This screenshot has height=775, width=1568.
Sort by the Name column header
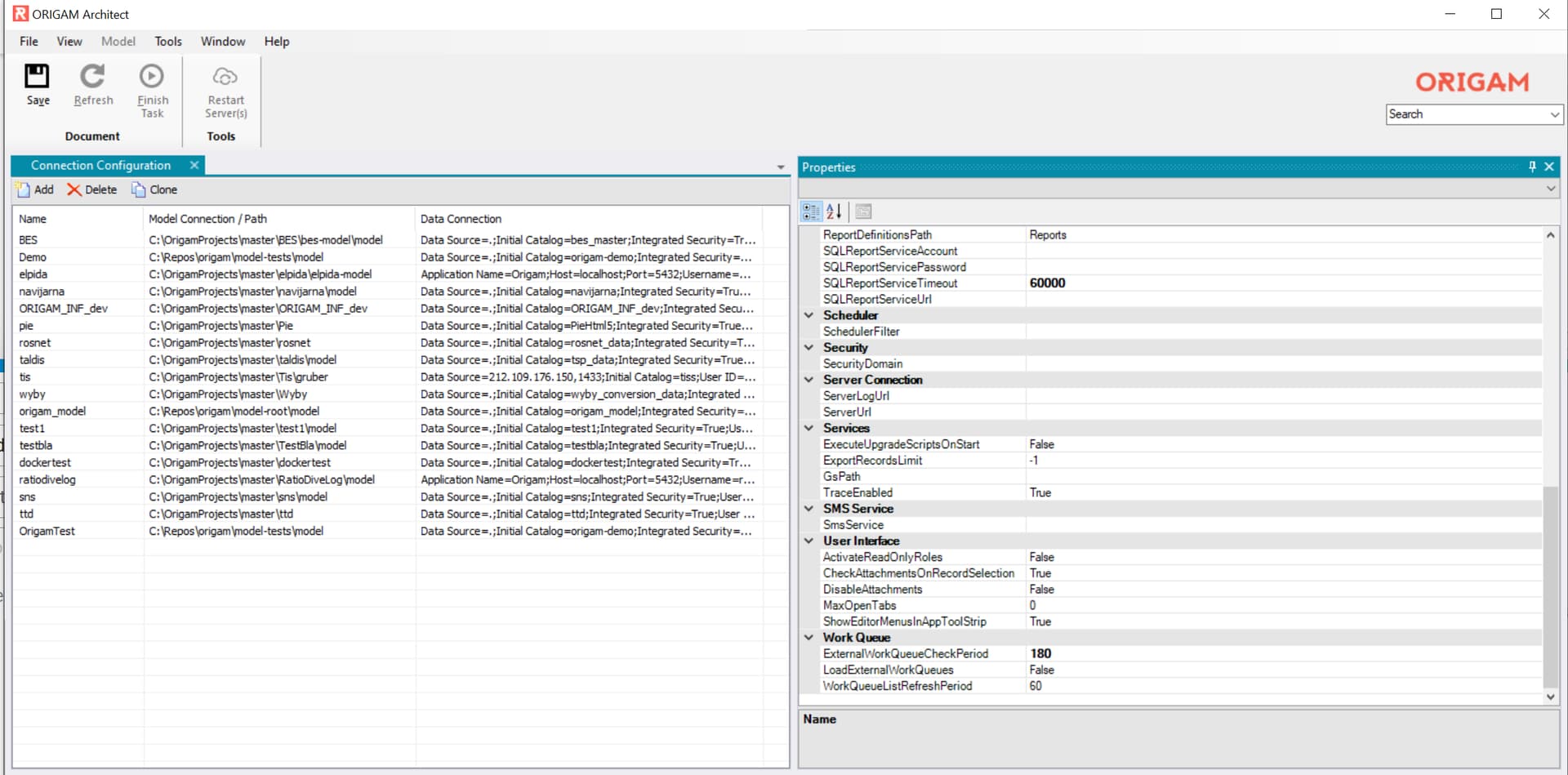click(78, 219)
